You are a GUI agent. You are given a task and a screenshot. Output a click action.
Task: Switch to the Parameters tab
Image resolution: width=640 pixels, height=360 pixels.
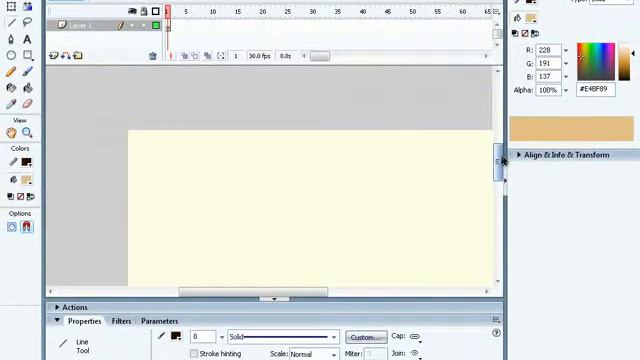click(159, 321)
